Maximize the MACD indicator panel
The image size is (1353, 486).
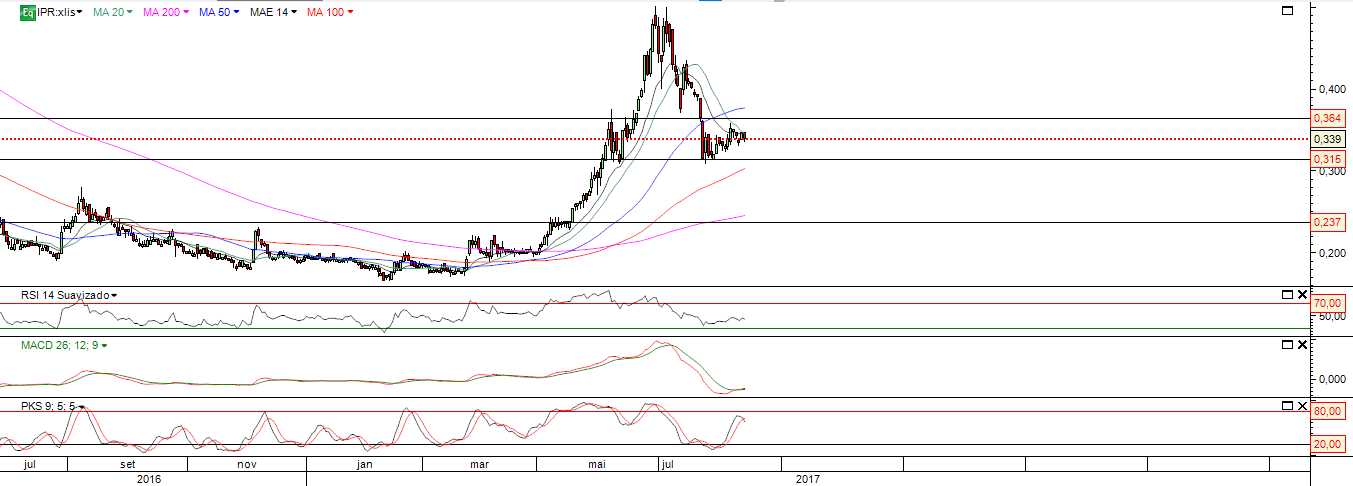[x=1287, y=345]
